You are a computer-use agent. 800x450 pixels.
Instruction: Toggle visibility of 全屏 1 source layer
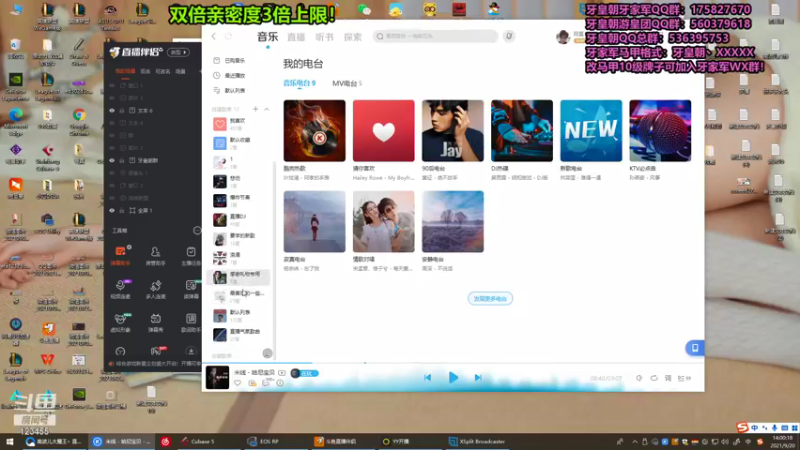pyautogui.click(x=112, y=210)
